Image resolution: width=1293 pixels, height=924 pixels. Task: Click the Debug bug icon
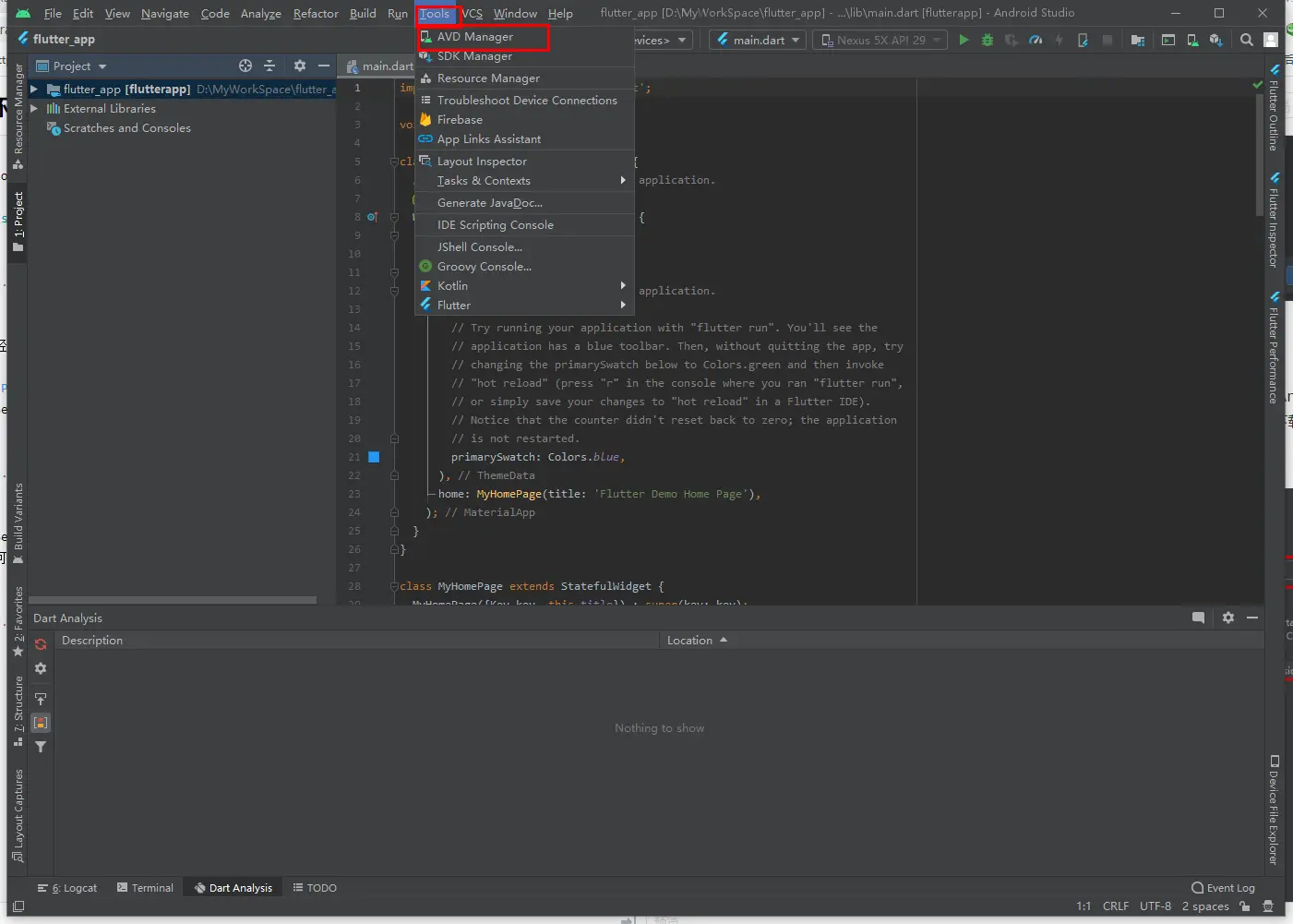pos(988,40)
